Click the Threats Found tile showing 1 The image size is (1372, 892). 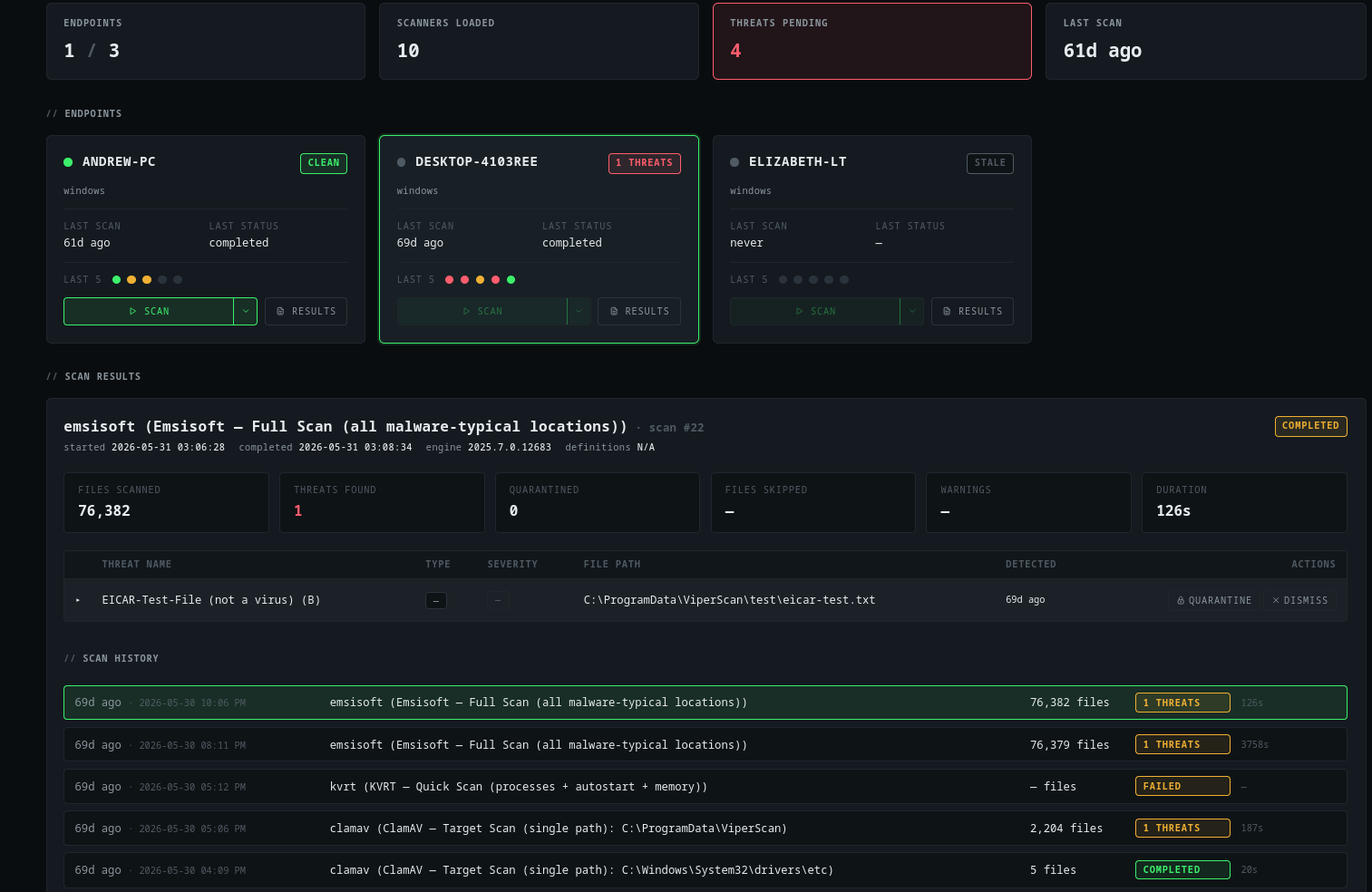pos(382,502)
